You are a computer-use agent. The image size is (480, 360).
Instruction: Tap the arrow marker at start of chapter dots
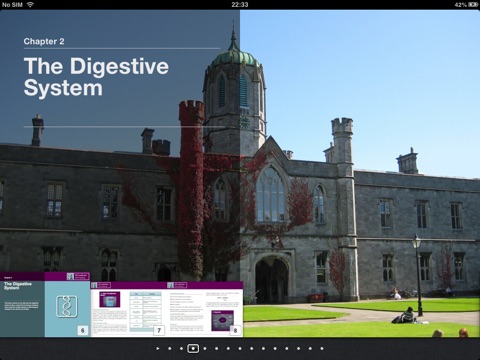point(158,349)
